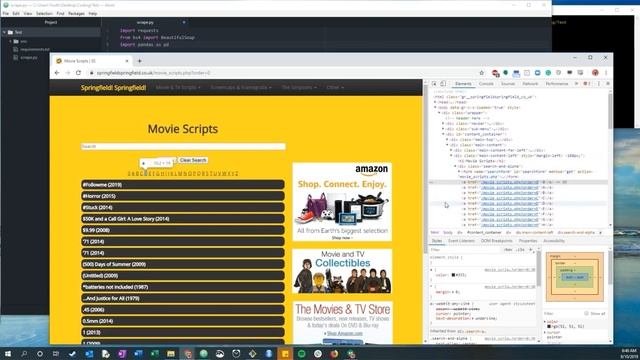The width and height of the screenshot is (640, 360).
Task: Collapse the div id content_container node
Action: click(443, 134)
